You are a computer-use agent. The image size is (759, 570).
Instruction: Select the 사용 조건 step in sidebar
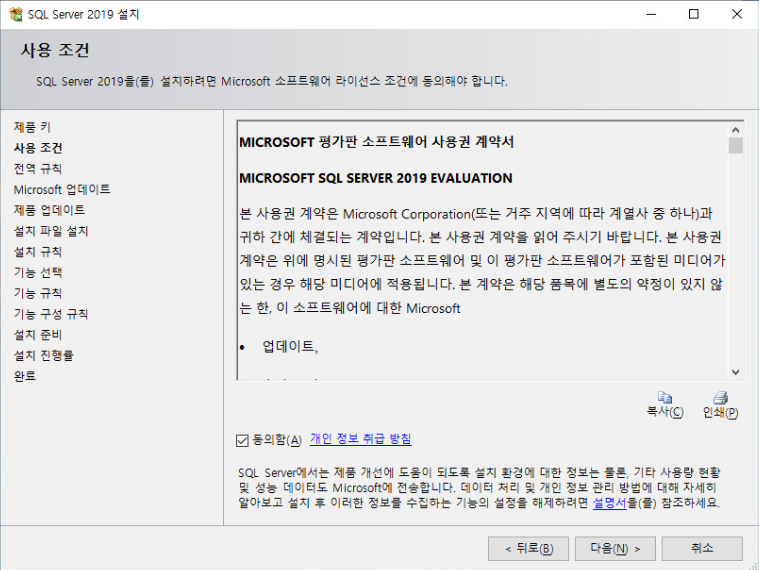(x=38, y=148)
